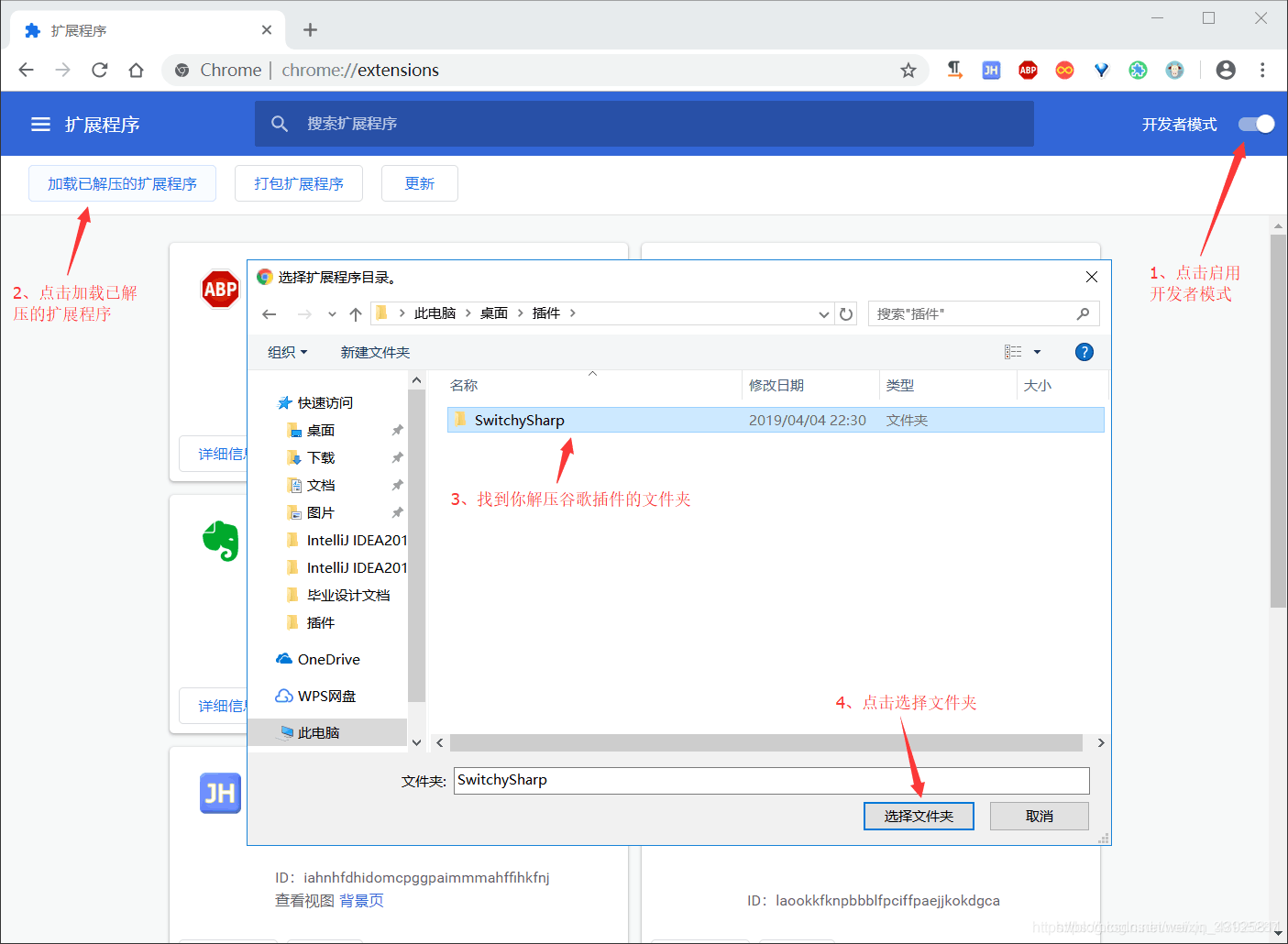Expand the chevron after 插件 in breadcrumb

pos(573,313)
